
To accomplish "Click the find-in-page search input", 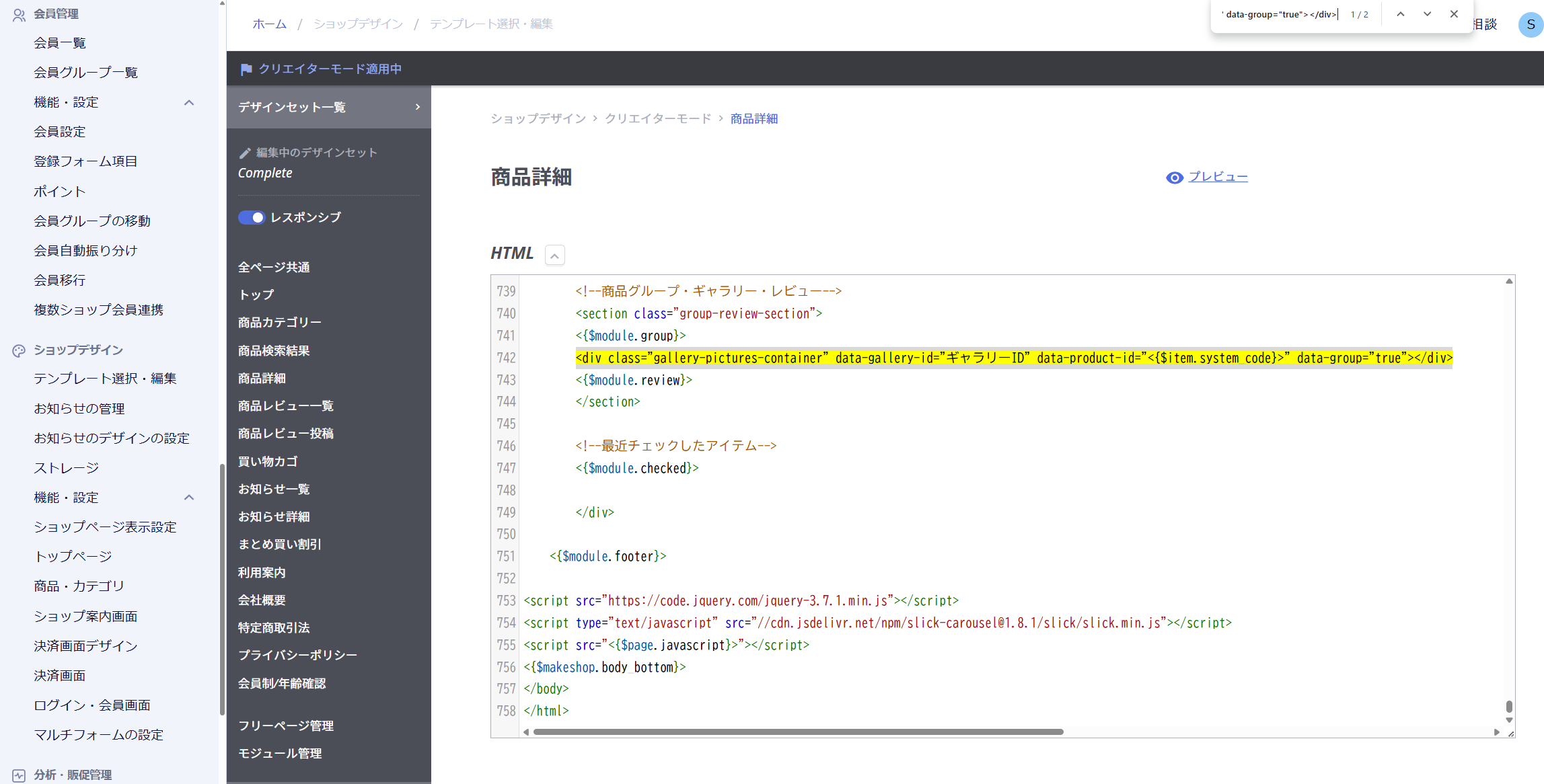I will click(x=1280, y=14).
